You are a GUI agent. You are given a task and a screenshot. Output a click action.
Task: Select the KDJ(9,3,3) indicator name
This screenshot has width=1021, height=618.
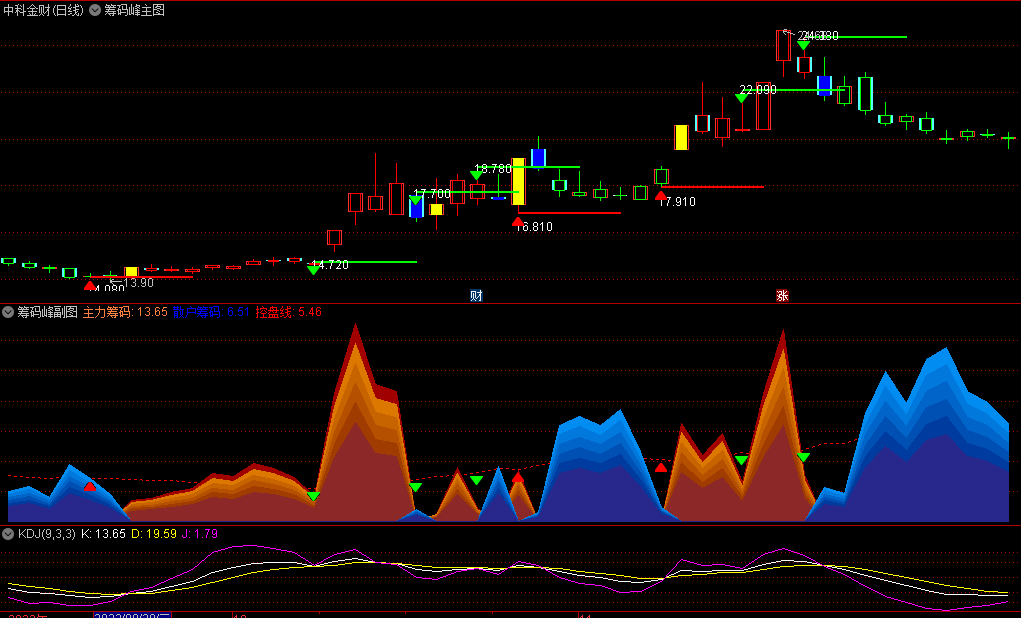pyautogui.click(x=47, y=534)
